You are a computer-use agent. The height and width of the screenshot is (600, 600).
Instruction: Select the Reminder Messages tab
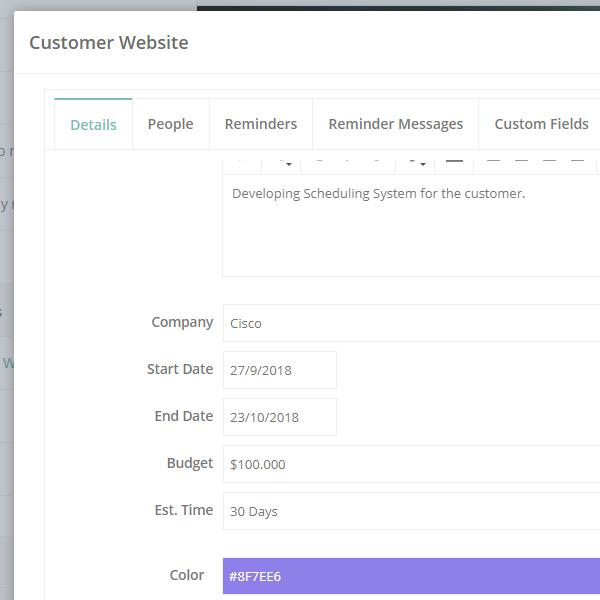[x=396, y=124]
